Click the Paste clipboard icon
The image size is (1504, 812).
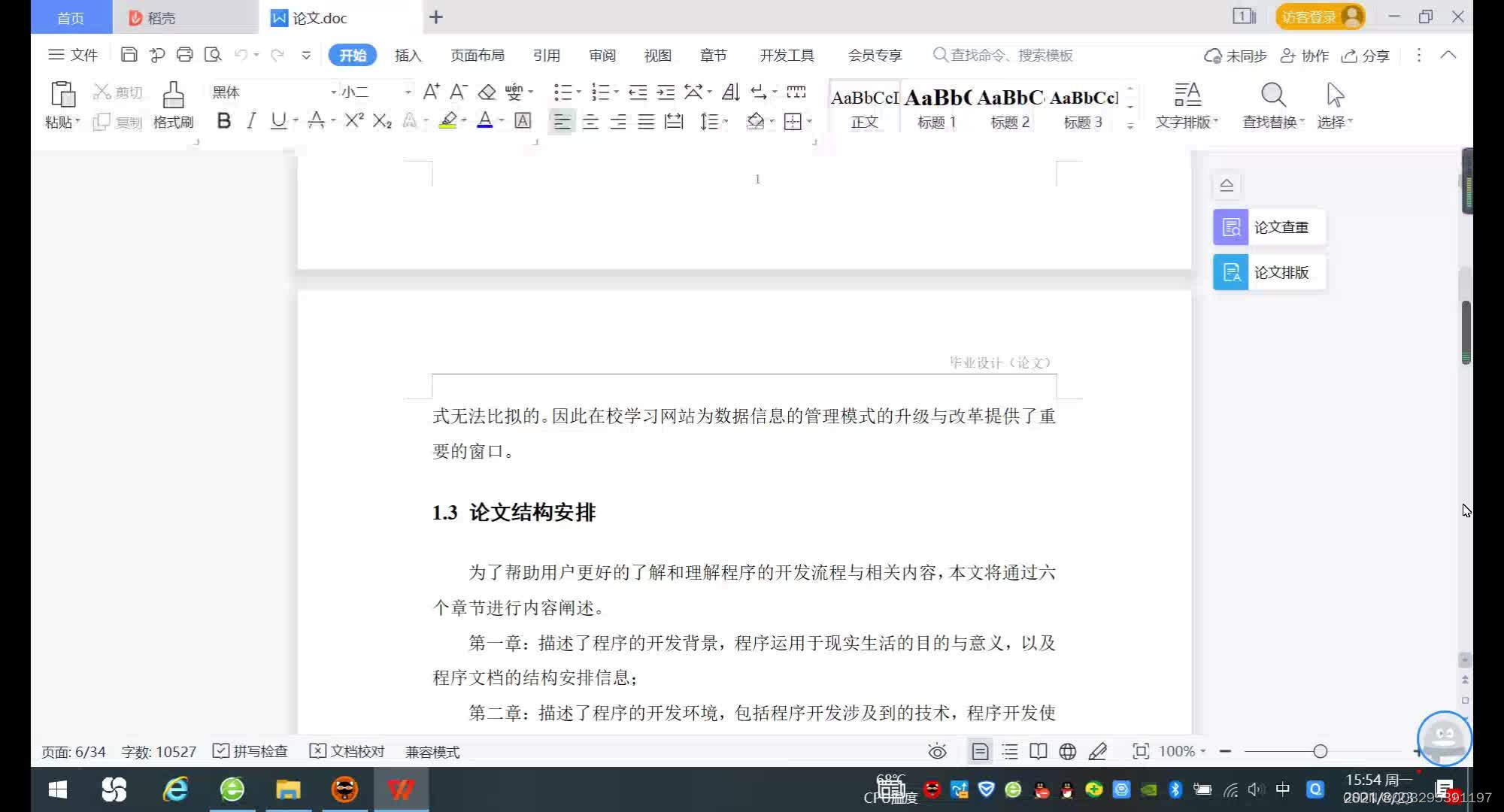(62, 95)
